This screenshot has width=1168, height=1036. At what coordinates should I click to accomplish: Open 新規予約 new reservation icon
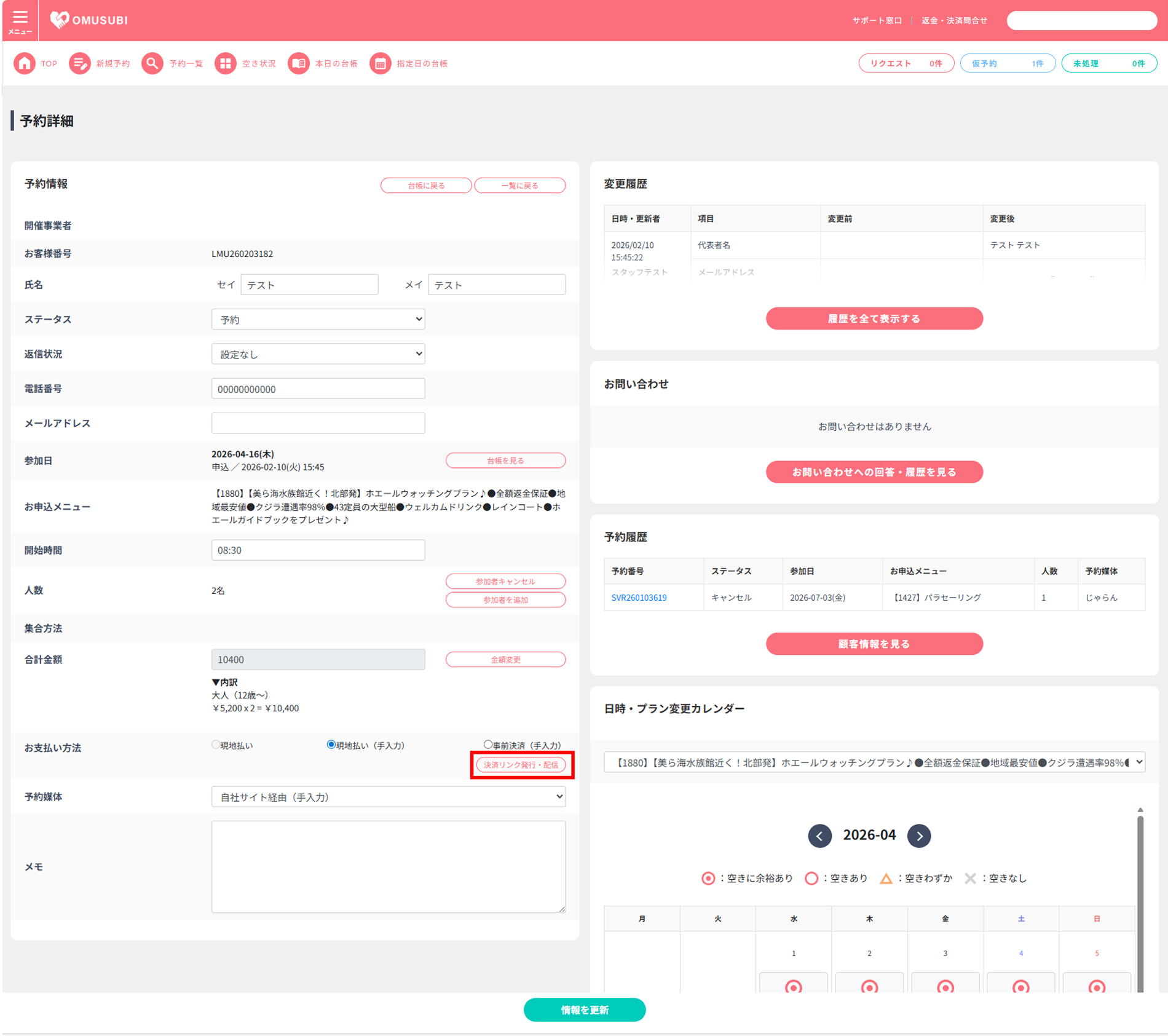[79, 63]
